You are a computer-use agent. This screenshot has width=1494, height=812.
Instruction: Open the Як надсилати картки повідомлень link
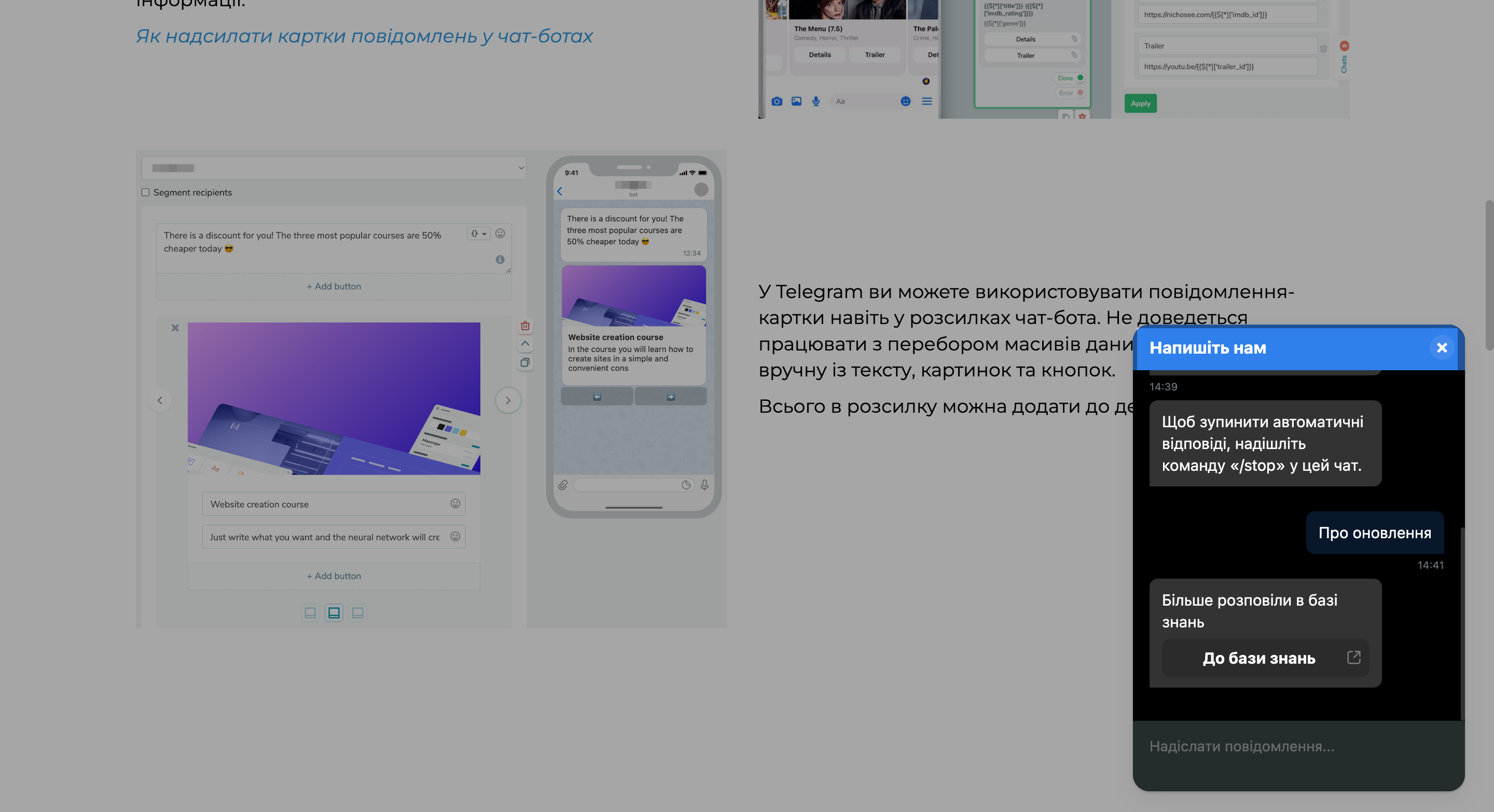point(364,36)
